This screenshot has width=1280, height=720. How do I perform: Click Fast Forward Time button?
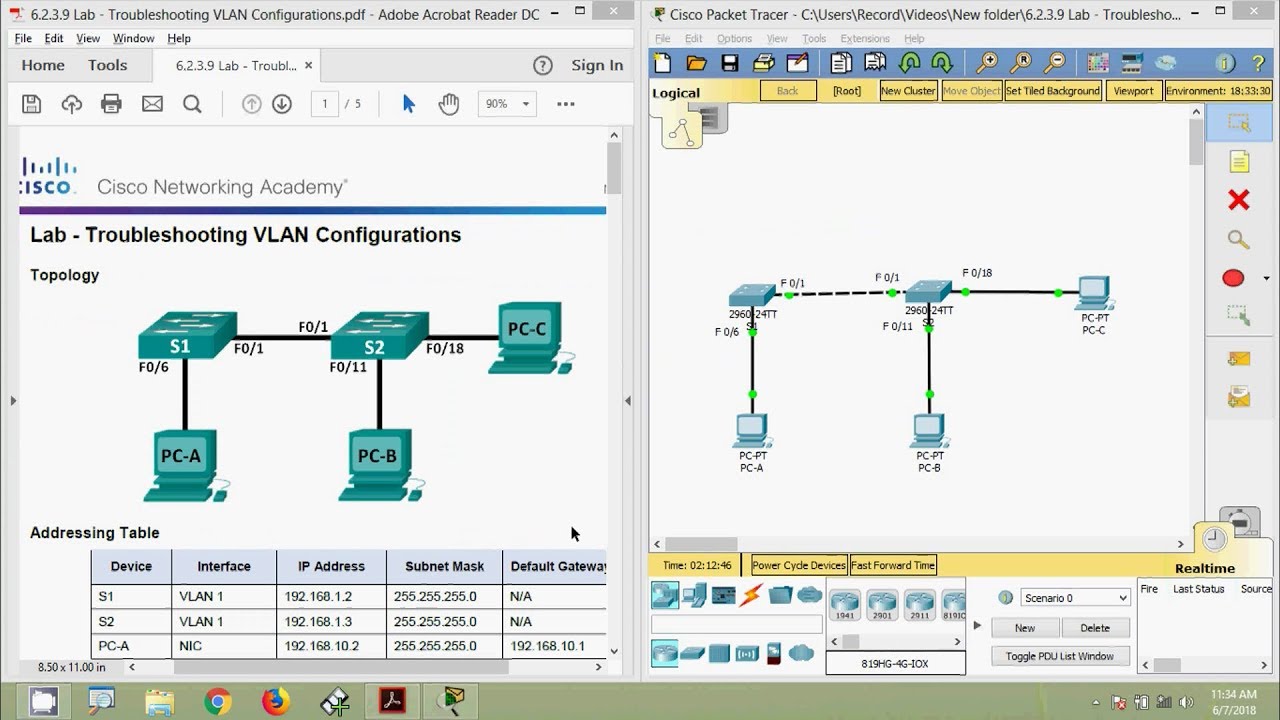click(893, 565)
